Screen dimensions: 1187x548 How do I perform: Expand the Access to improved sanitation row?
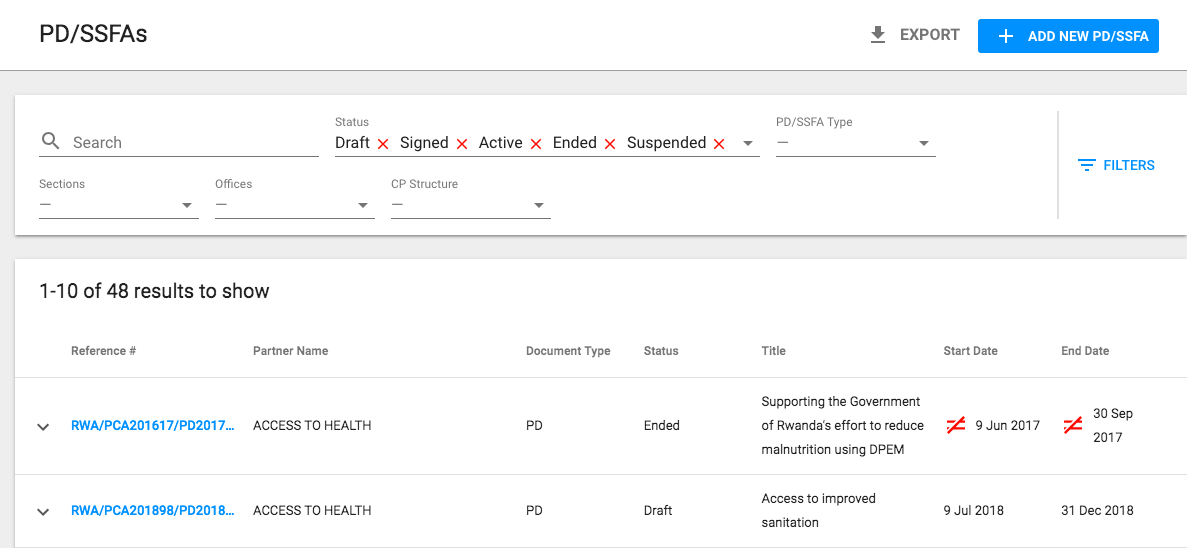pyautogui.click(x=43, y=512)
